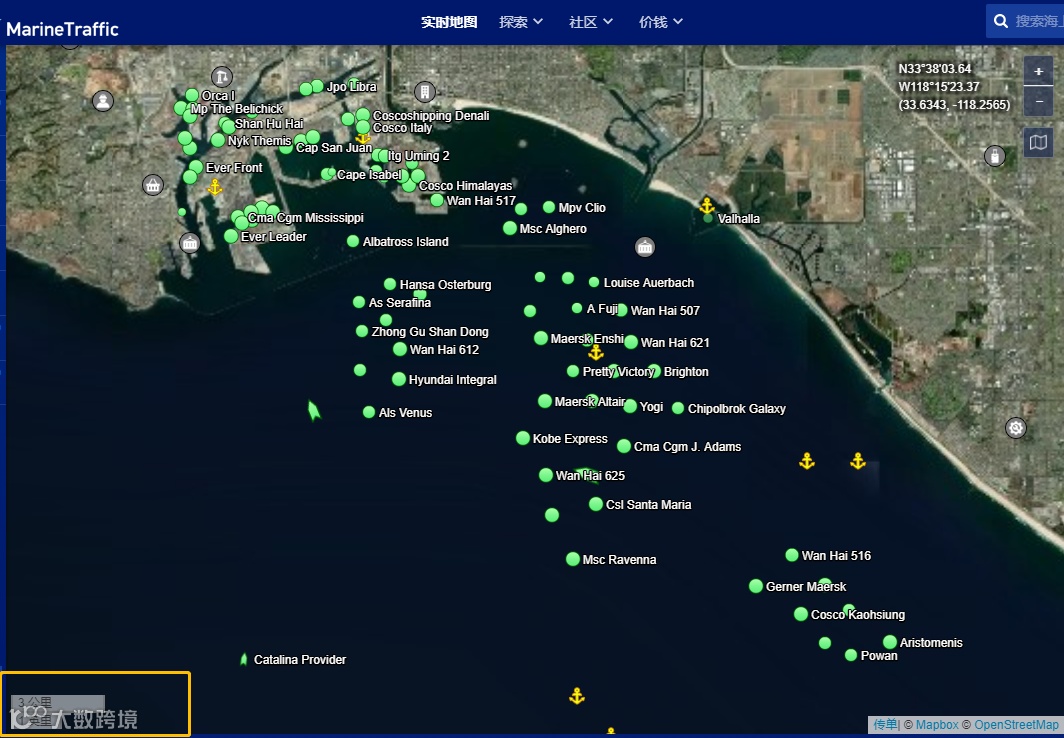The width and height of the screenshot is (1064, 738).
Task: Click the Pretty Victory vessel label
Action: click(x=618, y=372)
